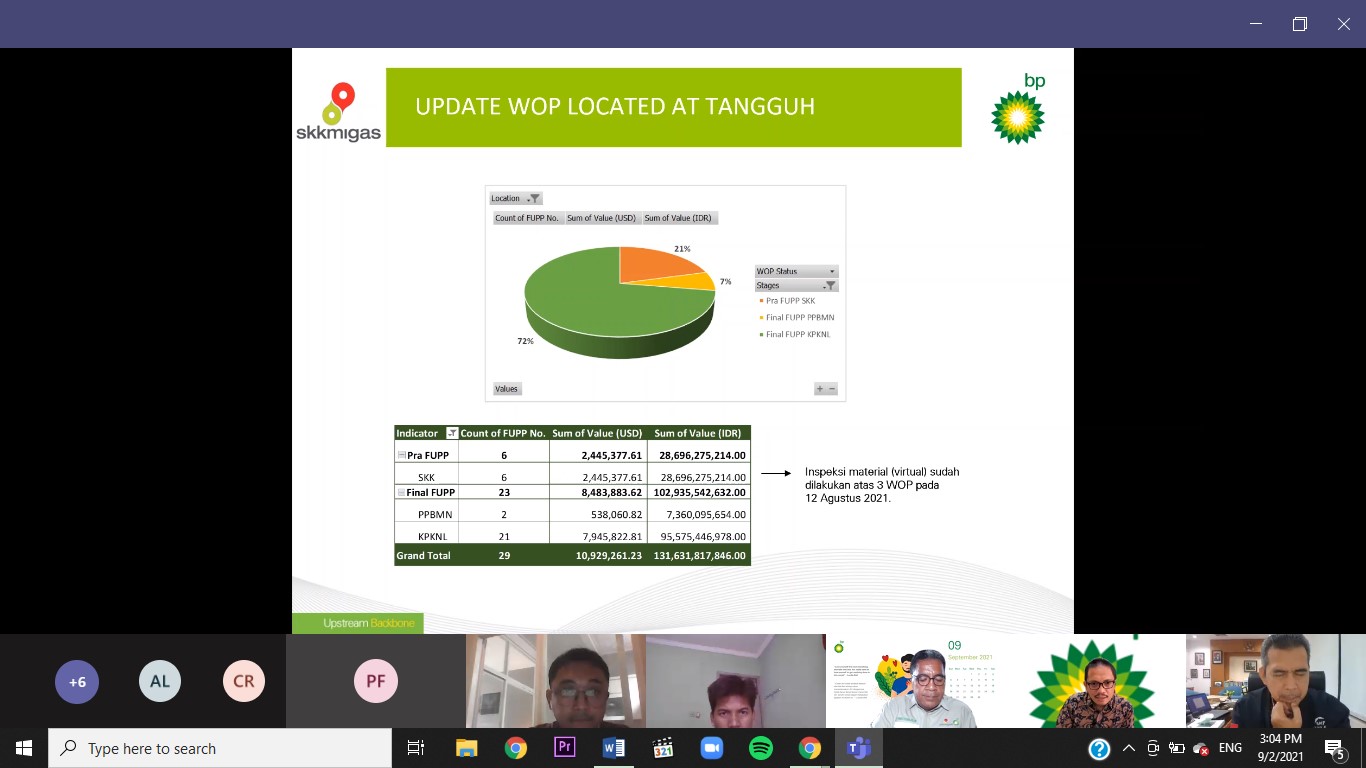The height and width of the screenshot is (768, 1366).
Task: Open the Zoom app taskbar icon
Action: pyautogui.click(x=711, y=748)
